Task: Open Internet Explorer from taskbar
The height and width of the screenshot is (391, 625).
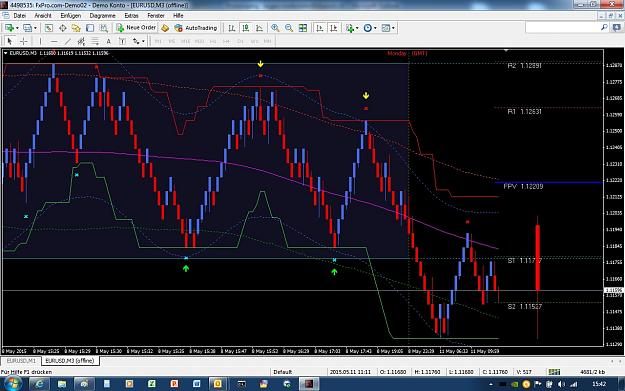Action: click(40, 384)
